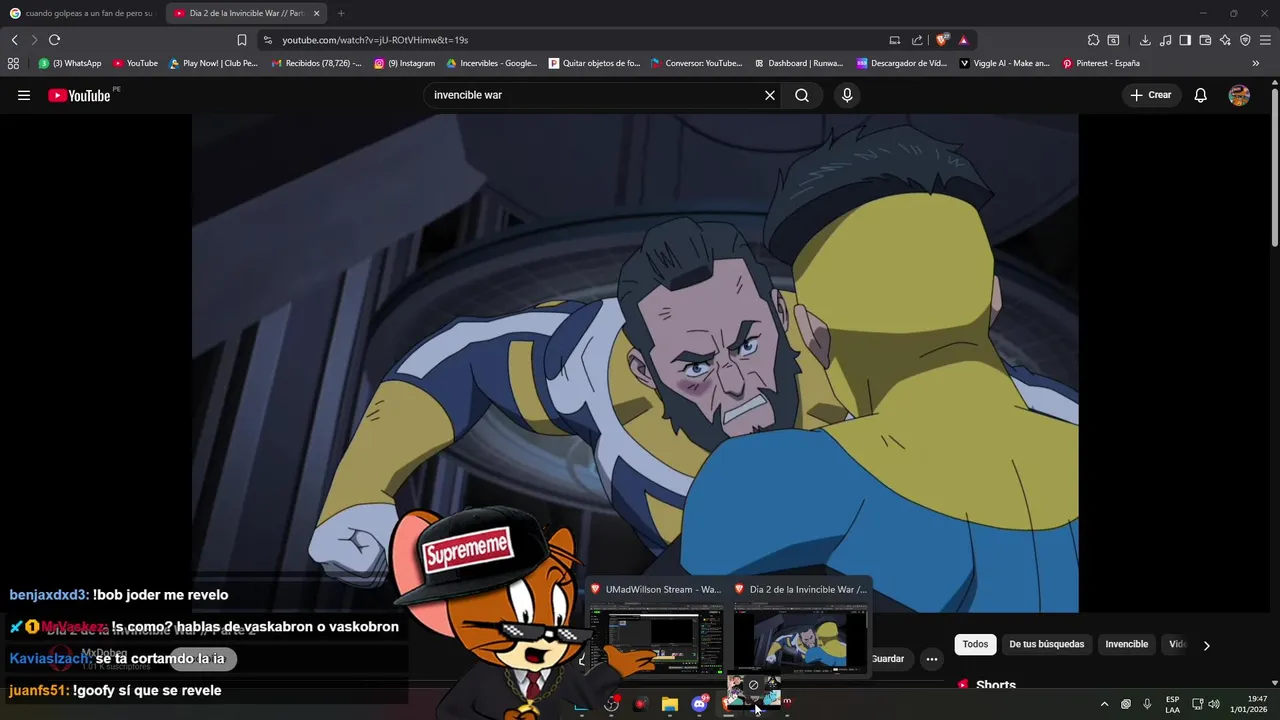The width and height of the screenshot is (1280, 720).
Task: Open Brave Rewards triangle icon
Action: click(x=963, y=40)
